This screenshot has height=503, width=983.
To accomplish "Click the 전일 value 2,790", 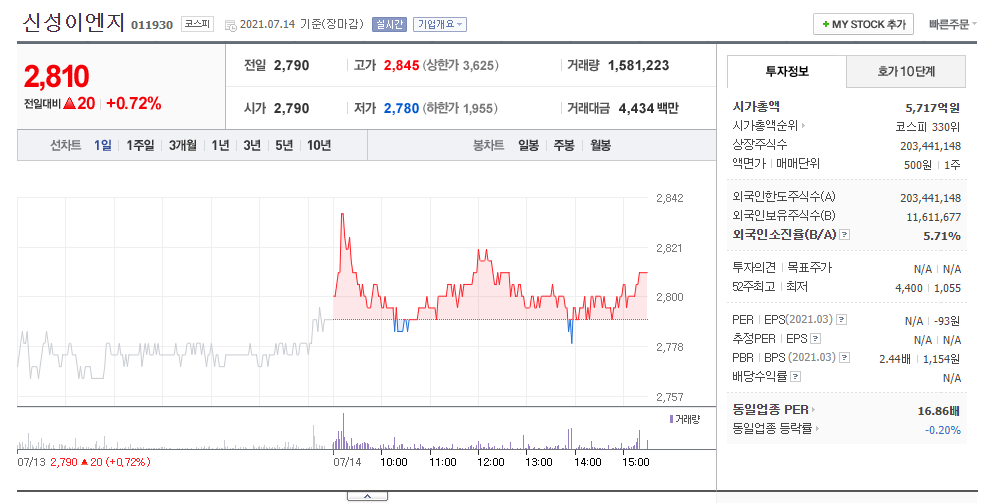I will (292, 65).
